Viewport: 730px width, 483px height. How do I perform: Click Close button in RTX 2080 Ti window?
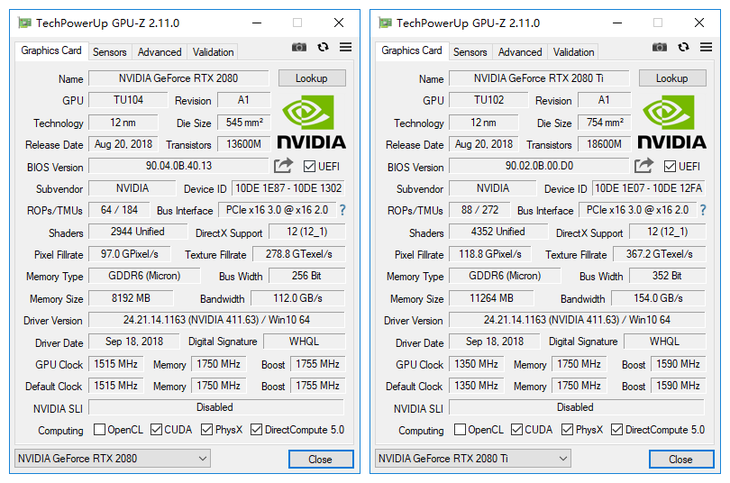pyautogui.click(x=681, y=459)
